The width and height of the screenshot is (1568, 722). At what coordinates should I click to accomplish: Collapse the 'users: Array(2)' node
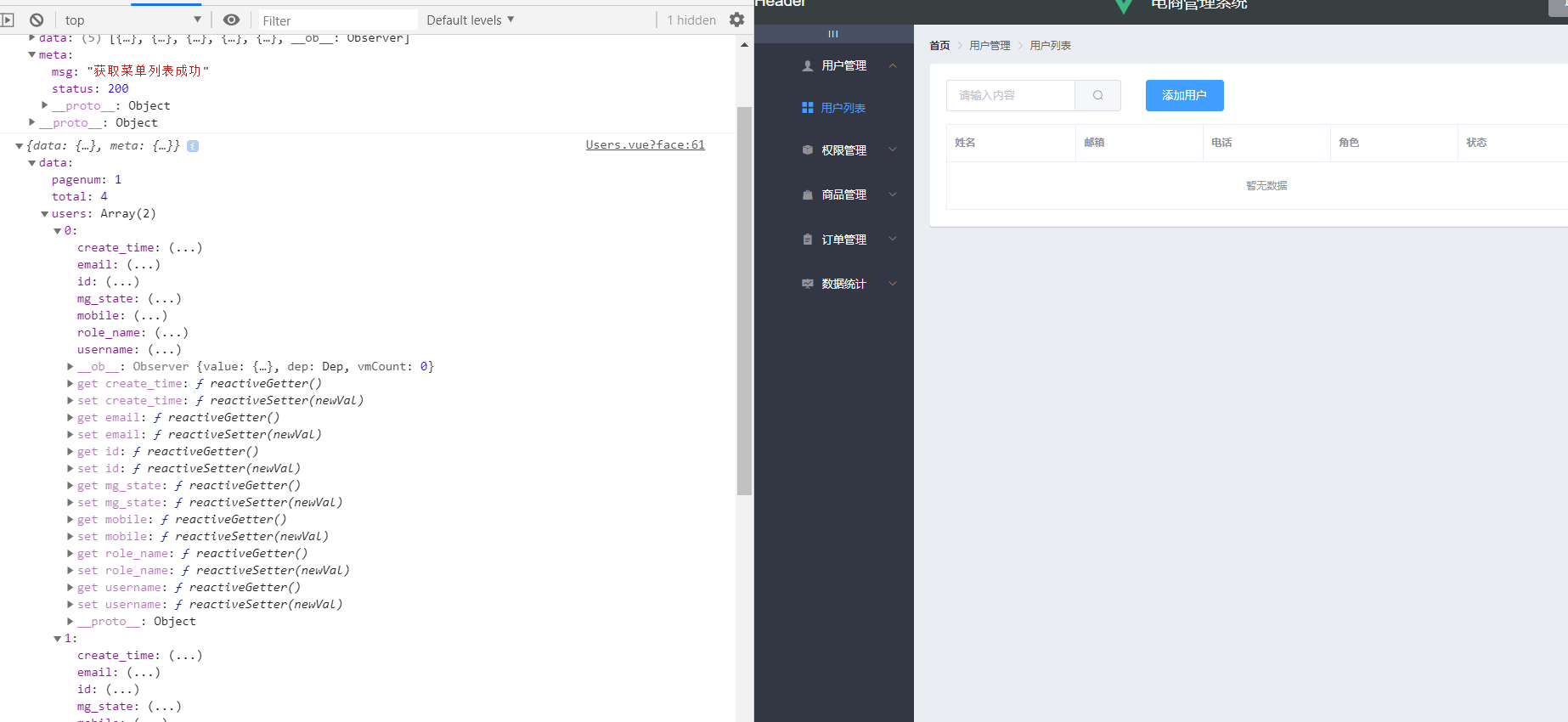pyautogui.click(x=44, y=214)
